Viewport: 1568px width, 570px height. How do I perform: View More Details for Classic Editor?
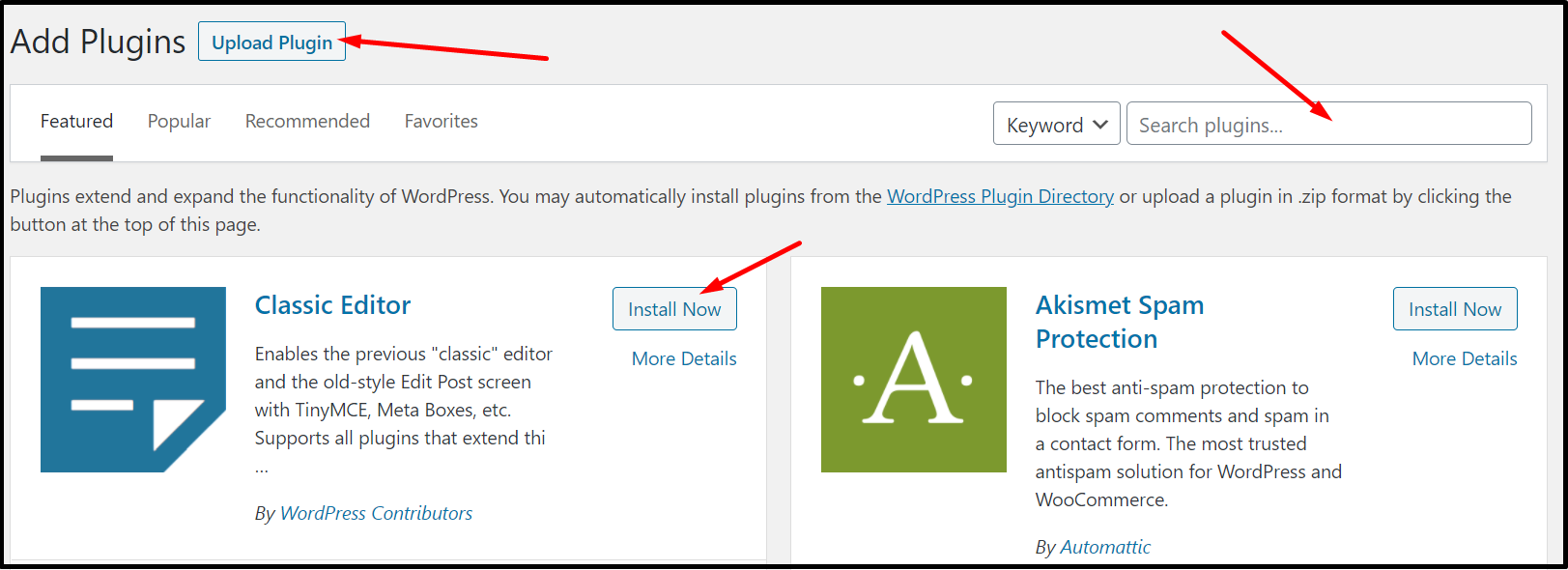[x=683, y=358]
